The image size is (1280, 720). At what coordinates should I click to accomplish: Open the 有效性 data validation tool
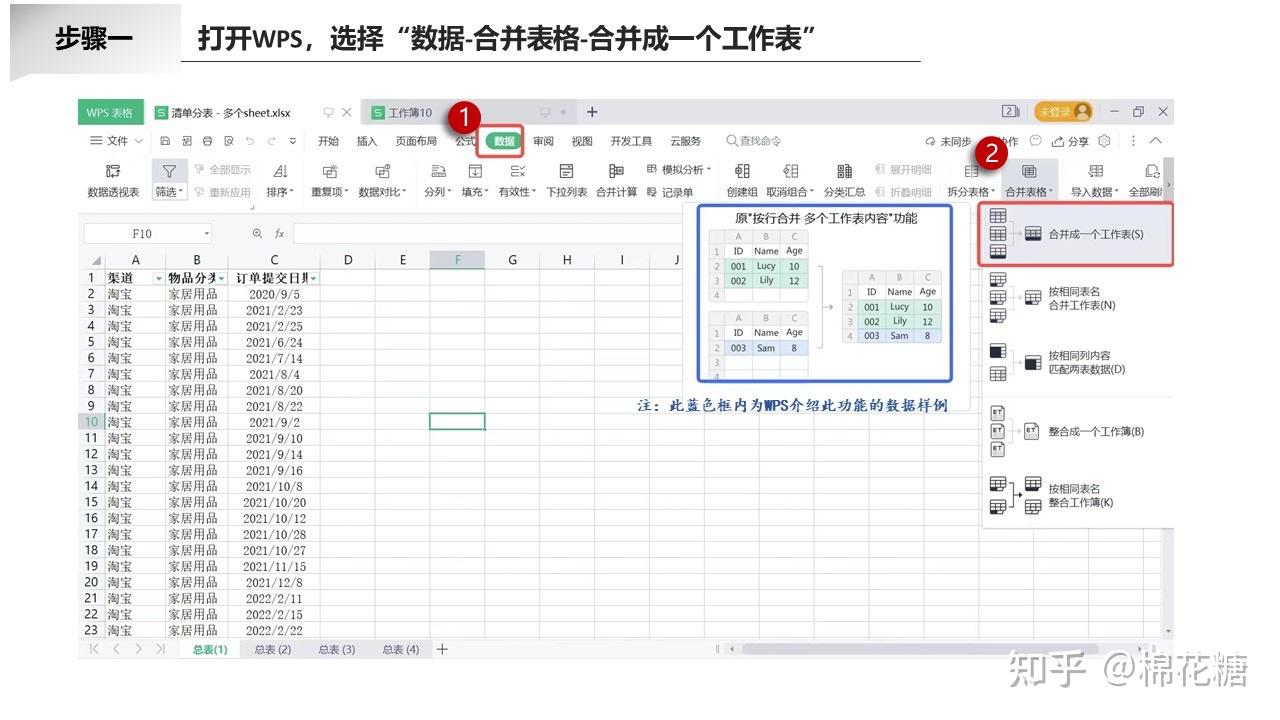(517, 180)
